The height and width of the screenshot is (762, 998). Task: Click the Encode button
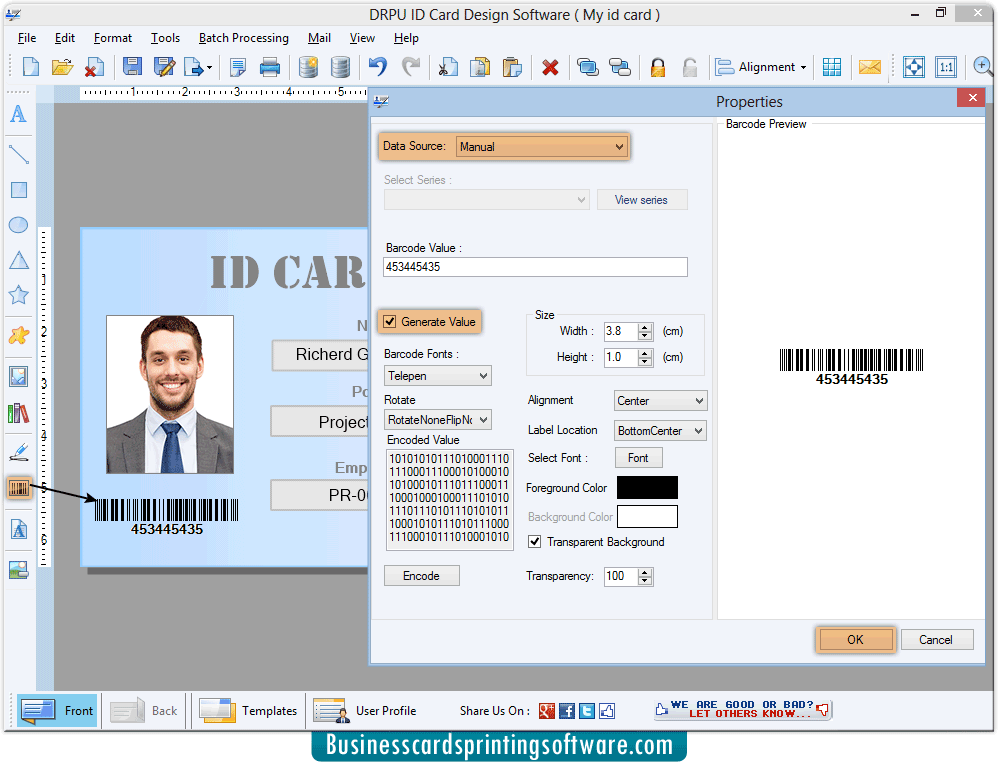click(421, 575)
